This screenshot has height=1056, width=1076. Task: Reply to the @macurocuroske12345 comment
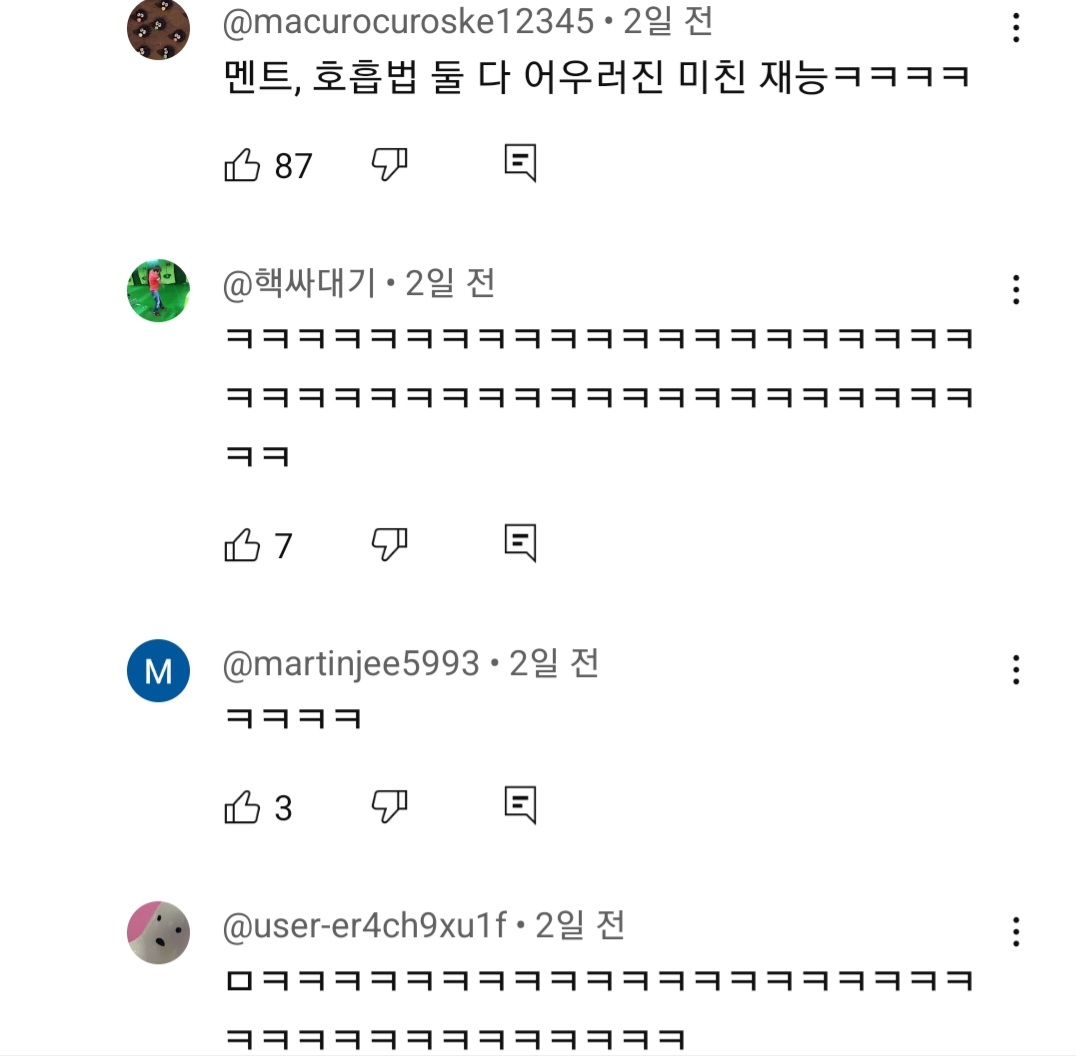pos(520,163)
